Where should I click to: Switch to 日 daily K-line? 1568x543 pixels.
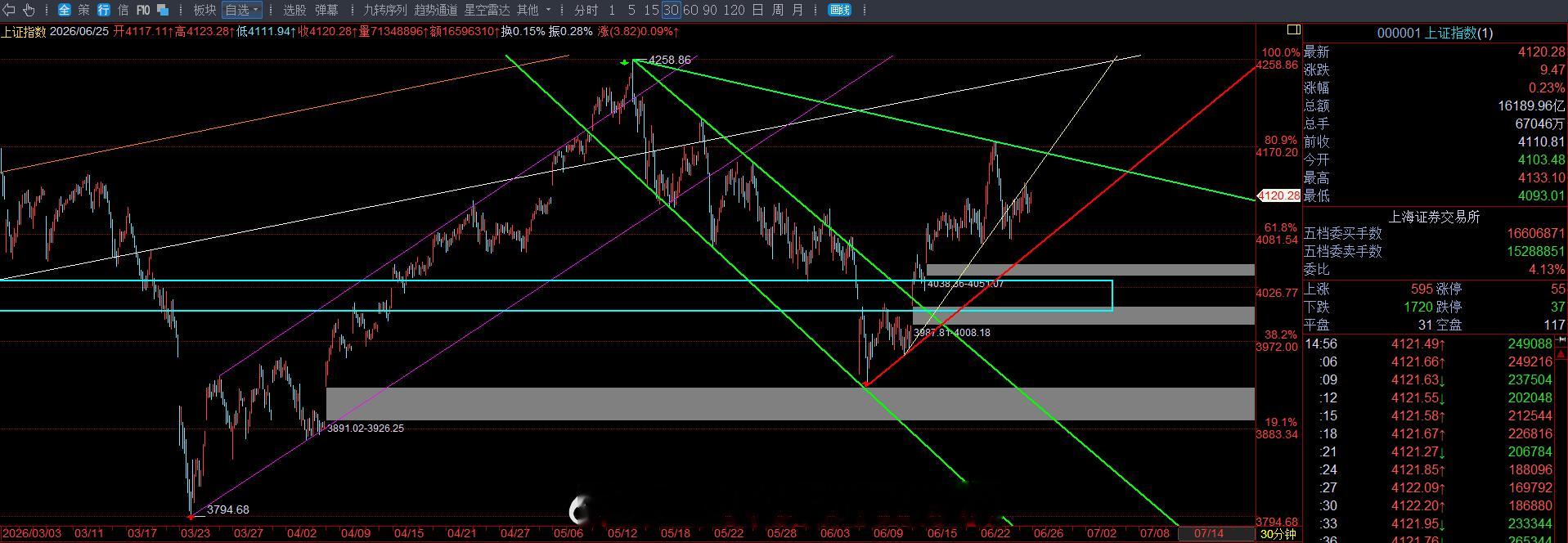click(x=757, y=10)
